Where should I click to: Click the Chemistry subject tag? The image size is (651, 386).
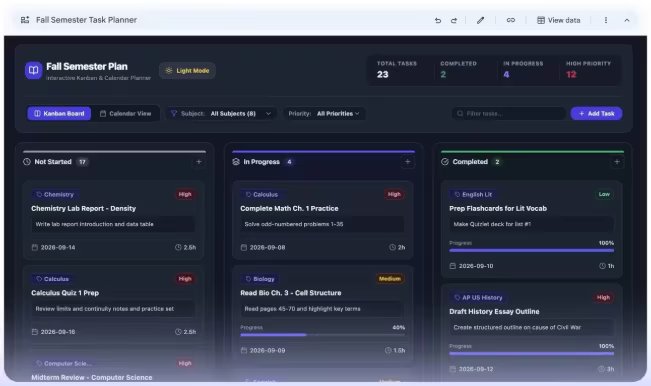click(55, 194)
